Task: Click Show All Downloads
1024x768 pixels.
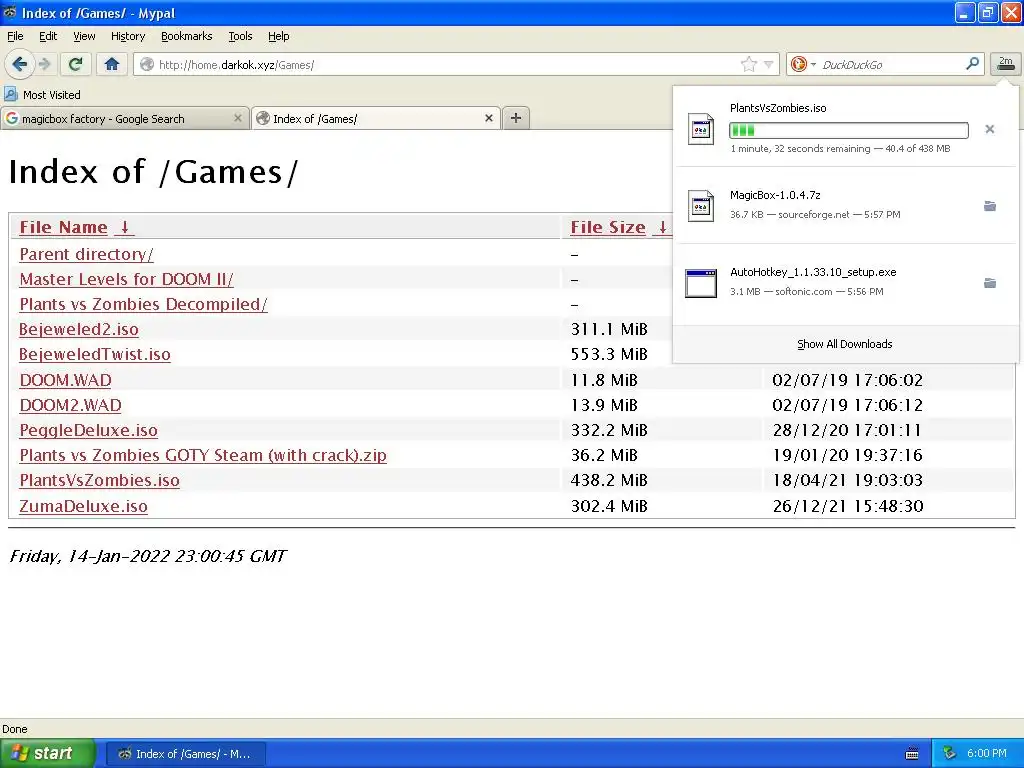Action: 844,344
